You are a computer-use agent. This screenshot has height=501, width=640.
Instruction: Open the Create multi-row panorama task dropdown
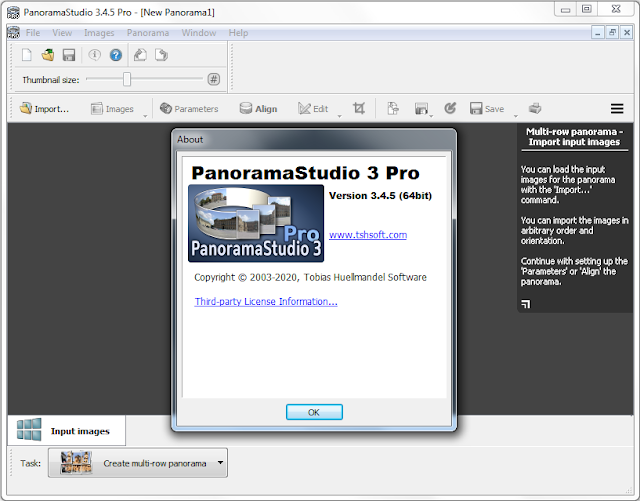pyautogui.click(x=138, y=463)
